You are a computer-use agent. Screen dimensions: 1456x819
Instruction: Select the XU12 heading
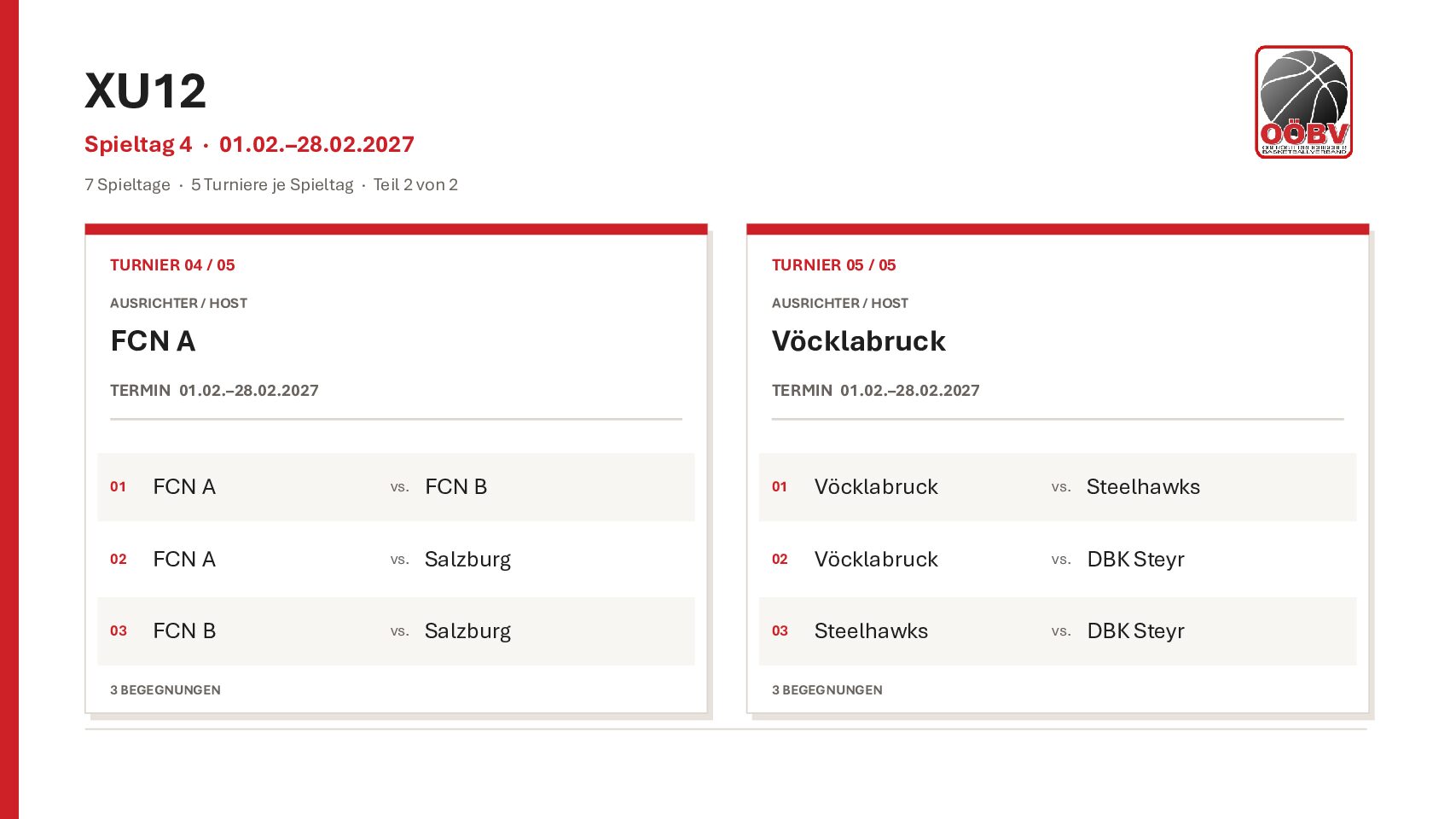tap(145, 91)
